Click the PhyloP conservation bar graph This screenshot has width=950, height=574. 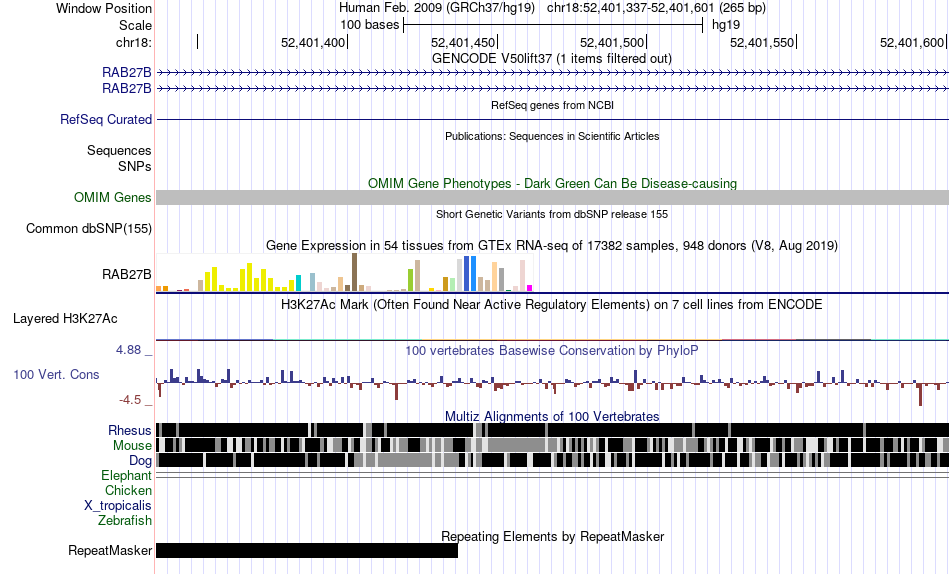(x=553, y=385)
